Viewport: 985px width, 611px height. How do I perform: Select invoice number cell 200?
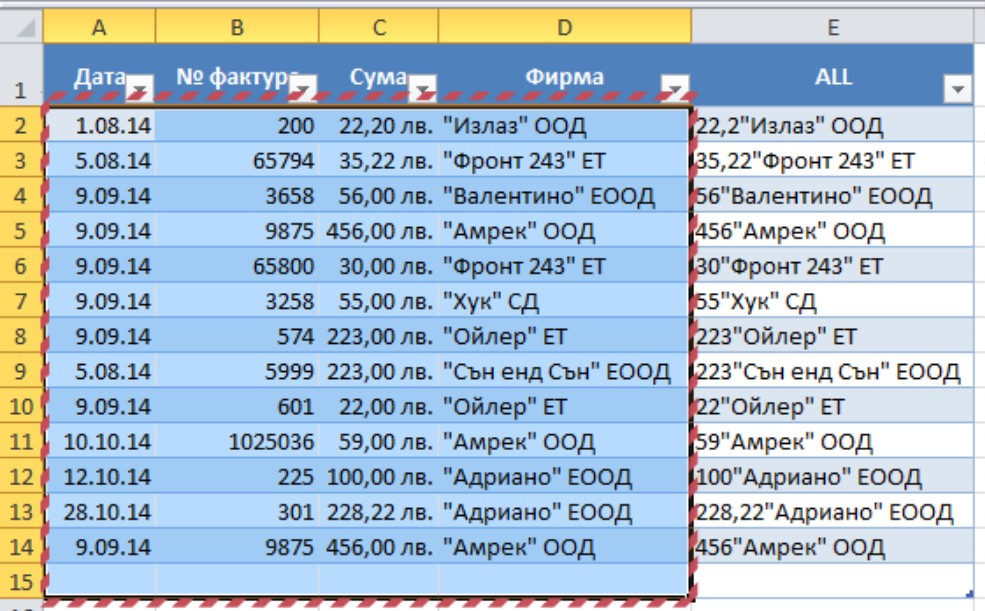coord(237,125)
